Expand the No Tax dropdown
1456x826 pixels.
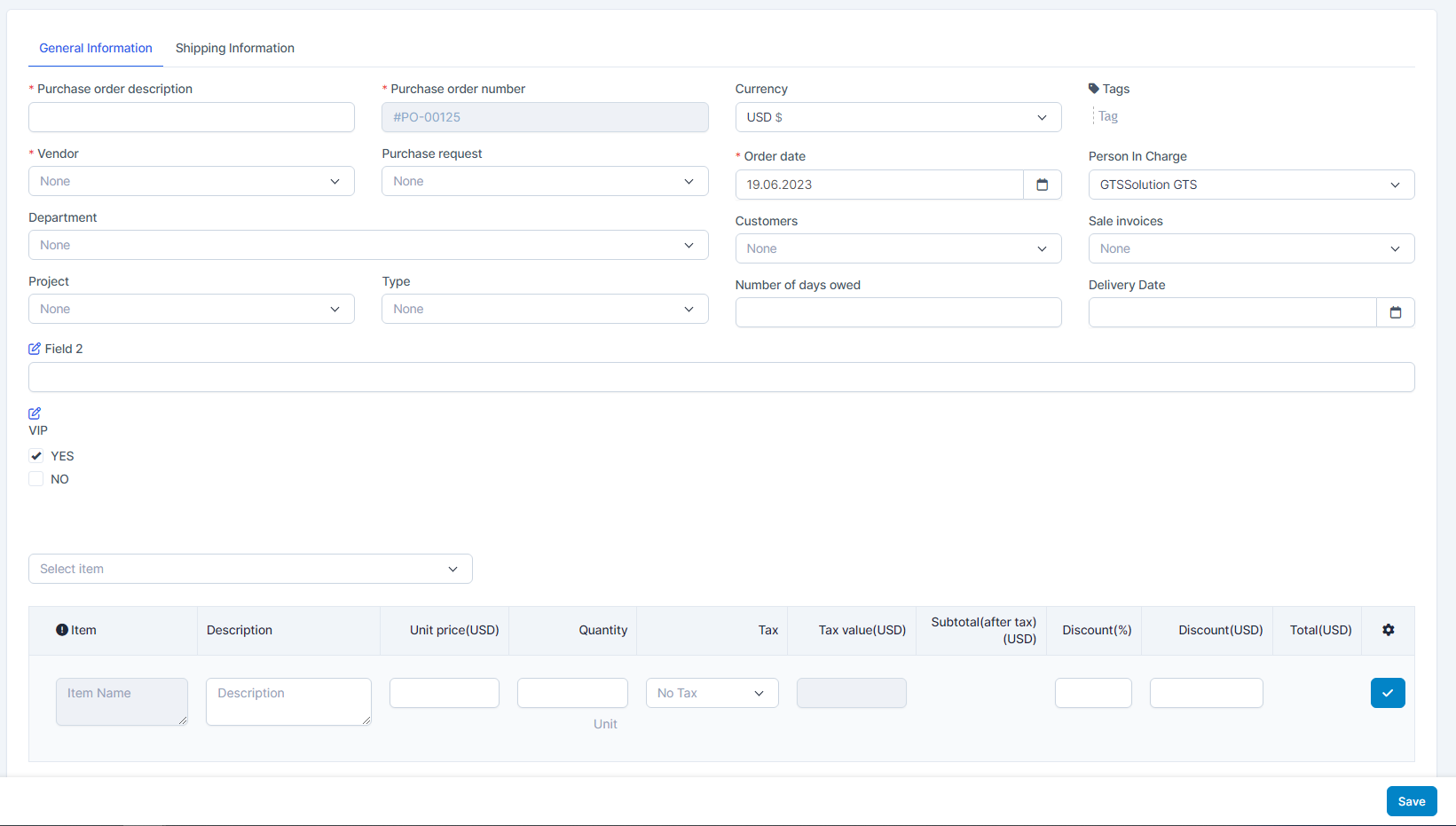(712, 693)
